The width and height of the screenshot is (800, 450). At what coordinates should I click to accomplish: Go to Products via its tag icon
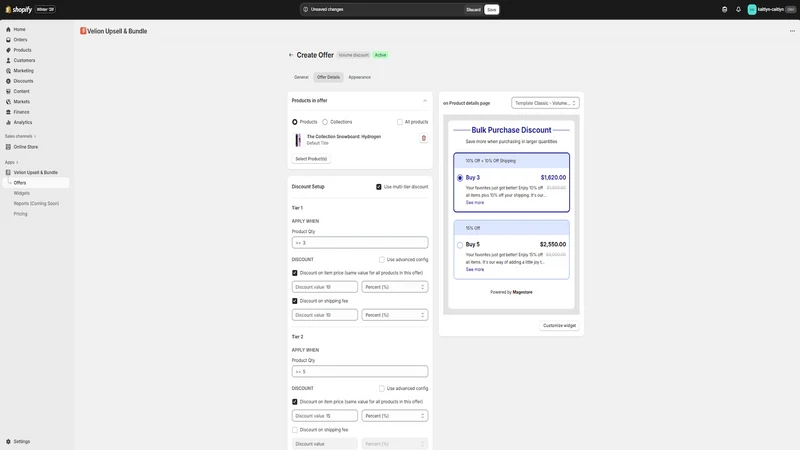coord(8,50)
